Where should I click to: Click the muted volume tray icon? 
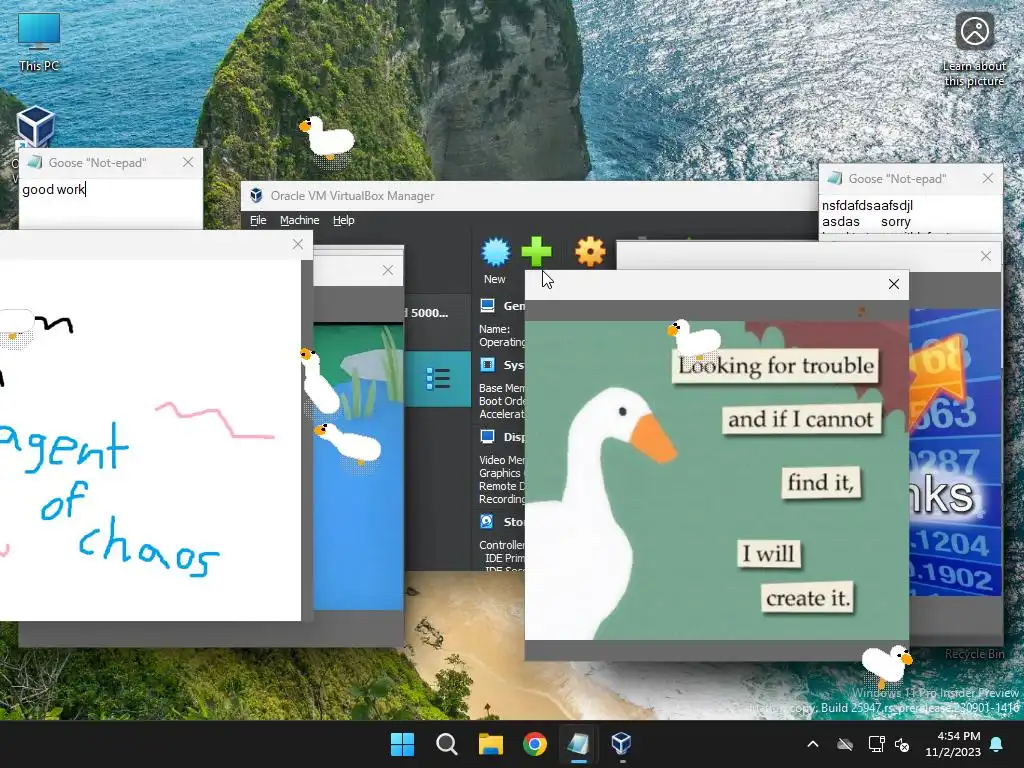(x=903, y=744)
